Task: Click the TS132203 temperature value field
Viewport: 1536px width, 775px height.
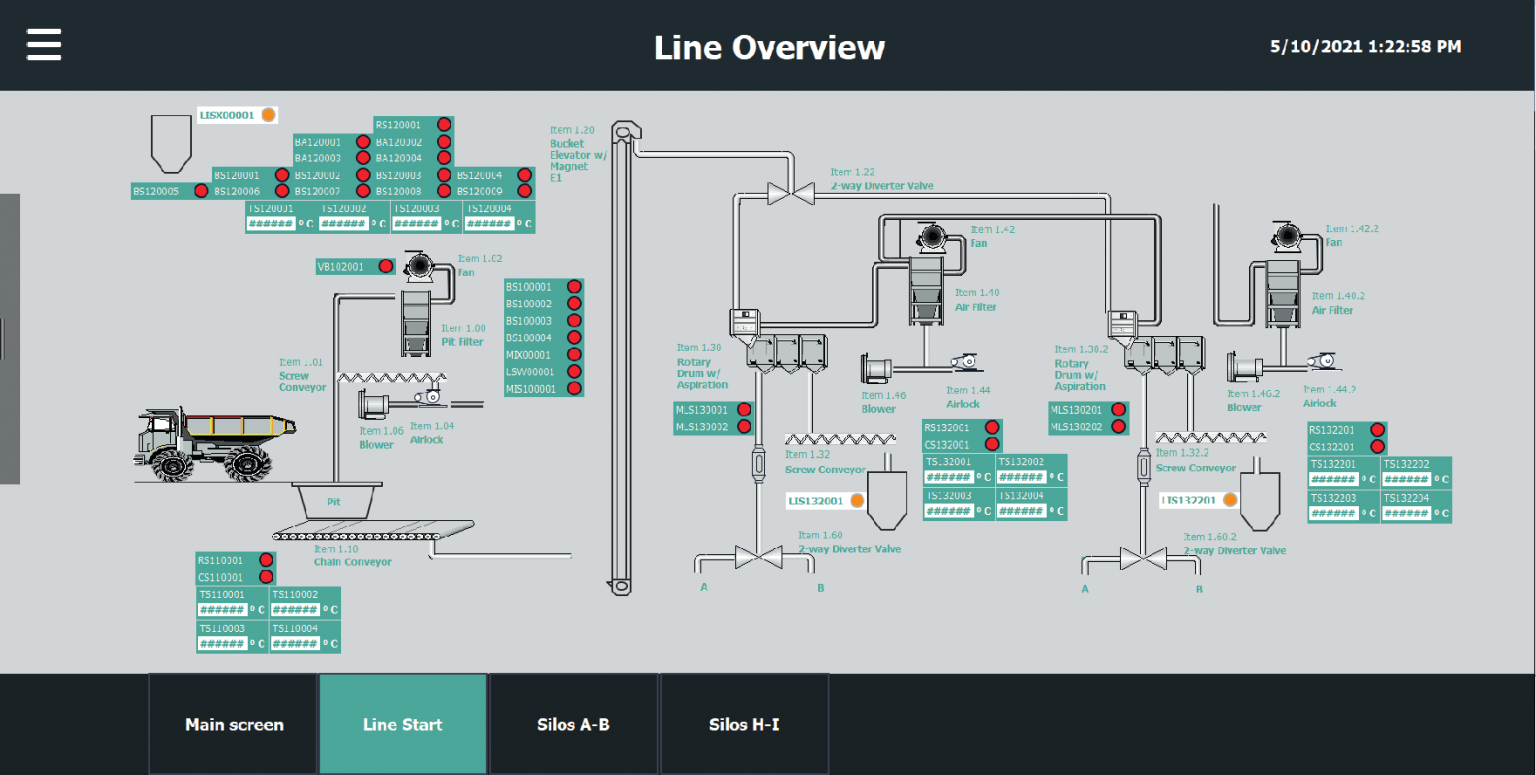Action: click(1334, 513)
